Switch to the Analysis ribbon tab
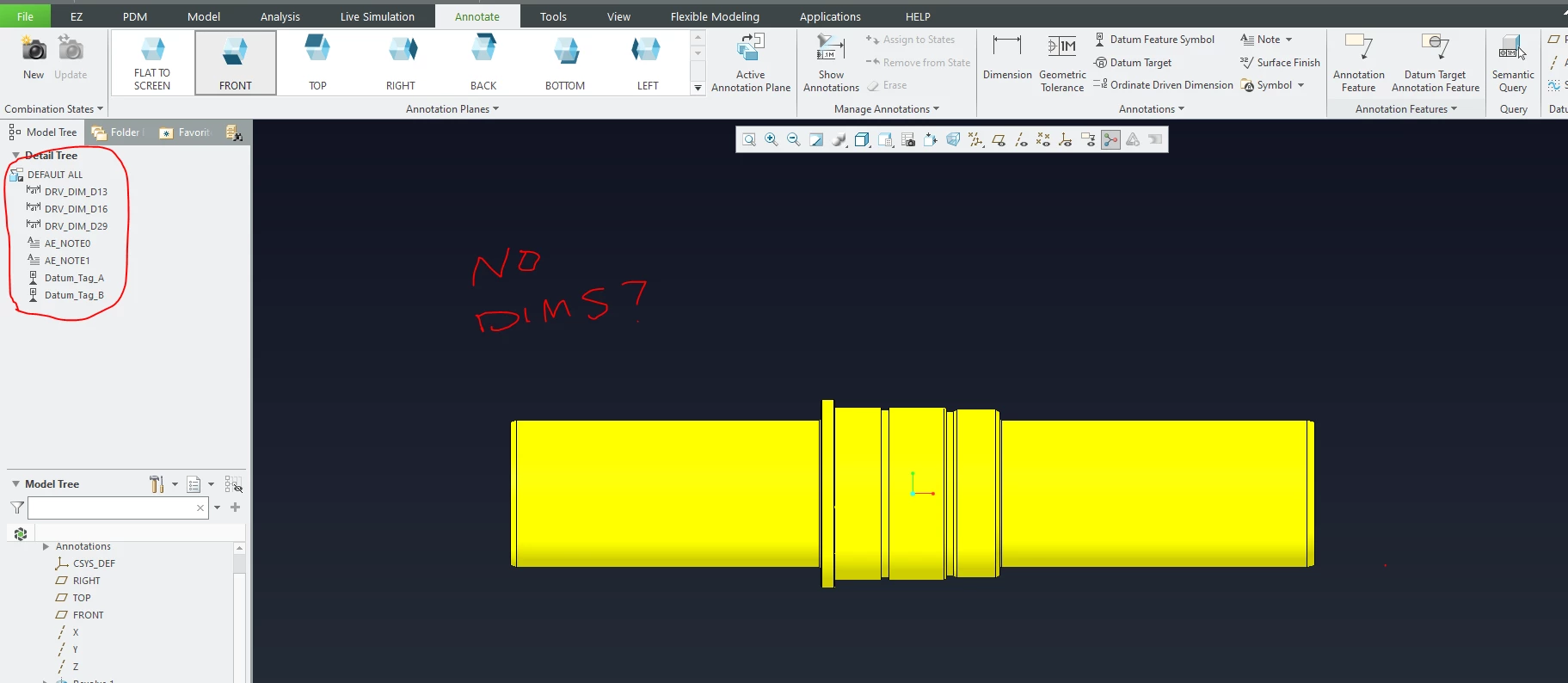This screenshot has width=1568, height=683. [x=280, y=16]
